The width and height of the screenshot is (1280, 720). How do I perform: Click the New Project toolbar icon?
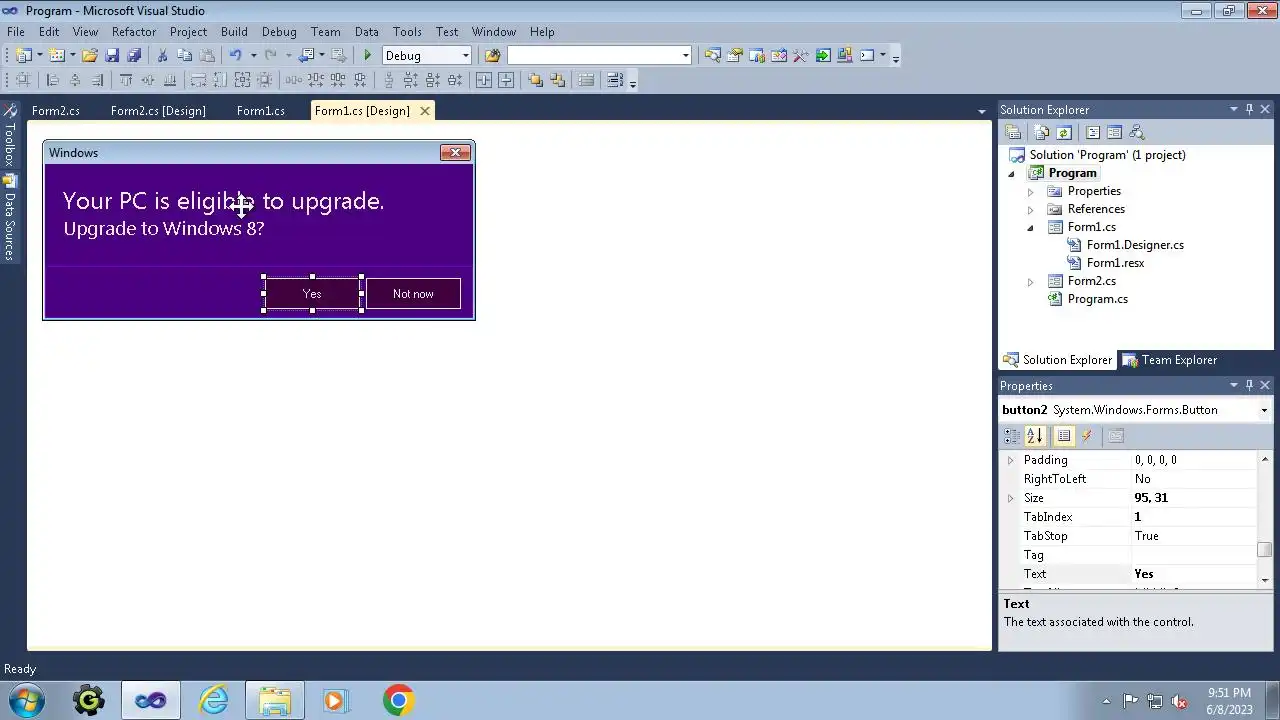pyautogui.click(x=23, y=56)
